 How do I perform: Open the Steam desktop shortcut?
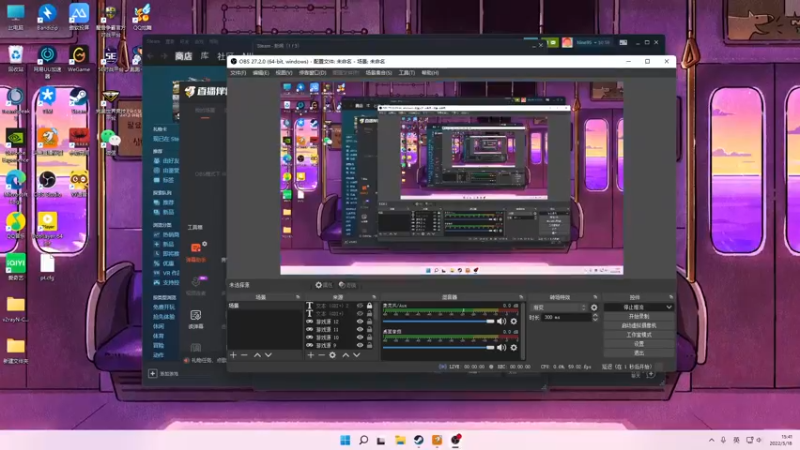79,101
